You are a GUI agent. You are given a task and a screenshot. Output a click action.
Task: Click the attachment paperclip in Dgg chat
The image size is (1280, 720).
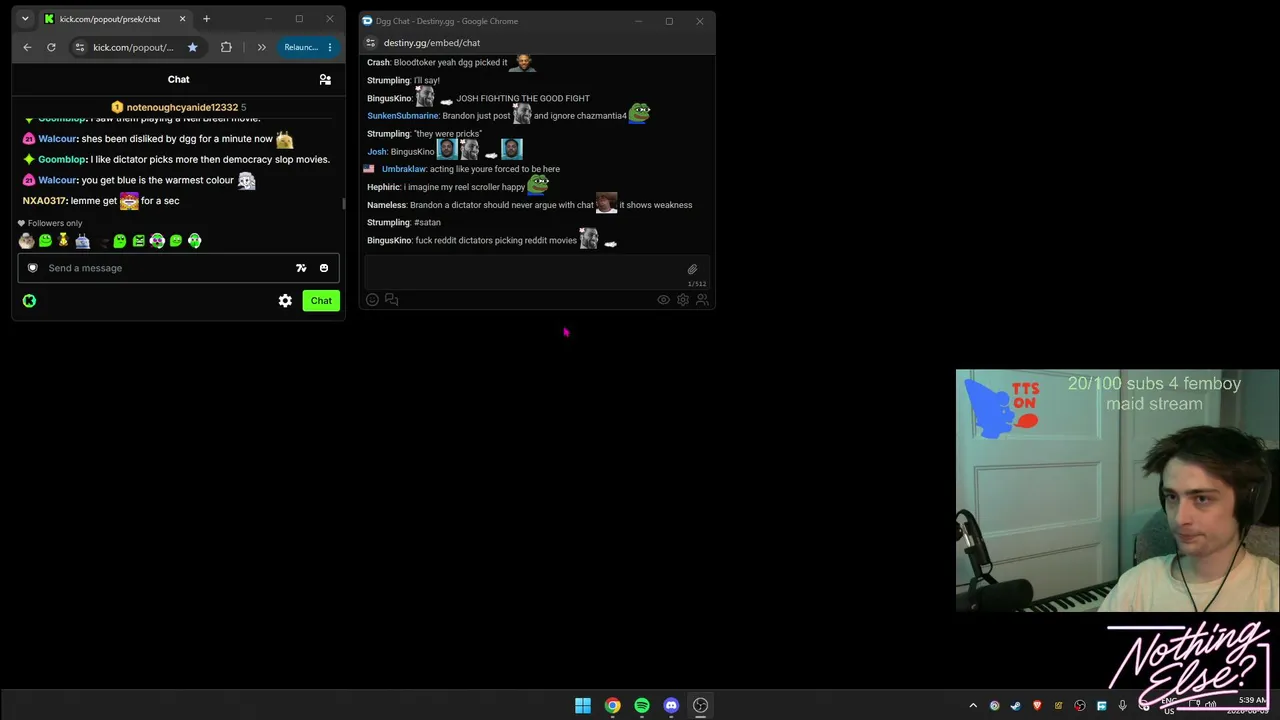coord(692,269)
